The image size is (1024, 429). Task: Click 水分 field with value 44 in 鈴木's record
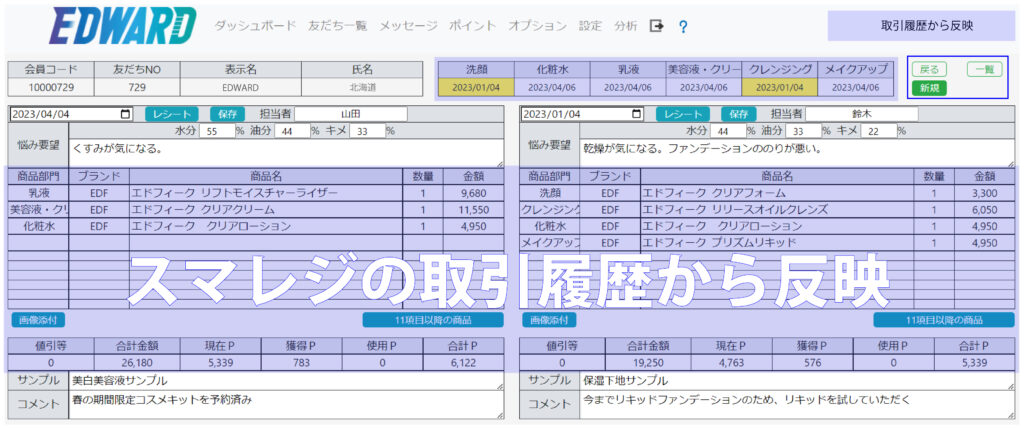tap(729, 131)
